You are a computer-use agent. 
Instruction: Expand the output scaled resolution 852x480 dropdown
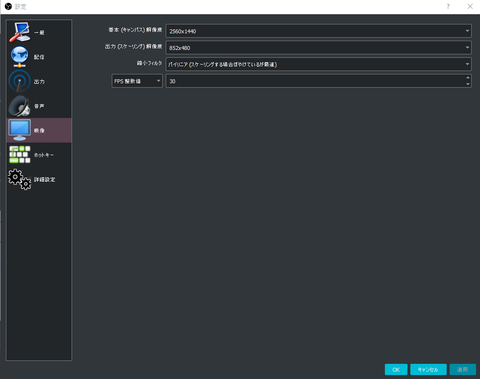318,48
